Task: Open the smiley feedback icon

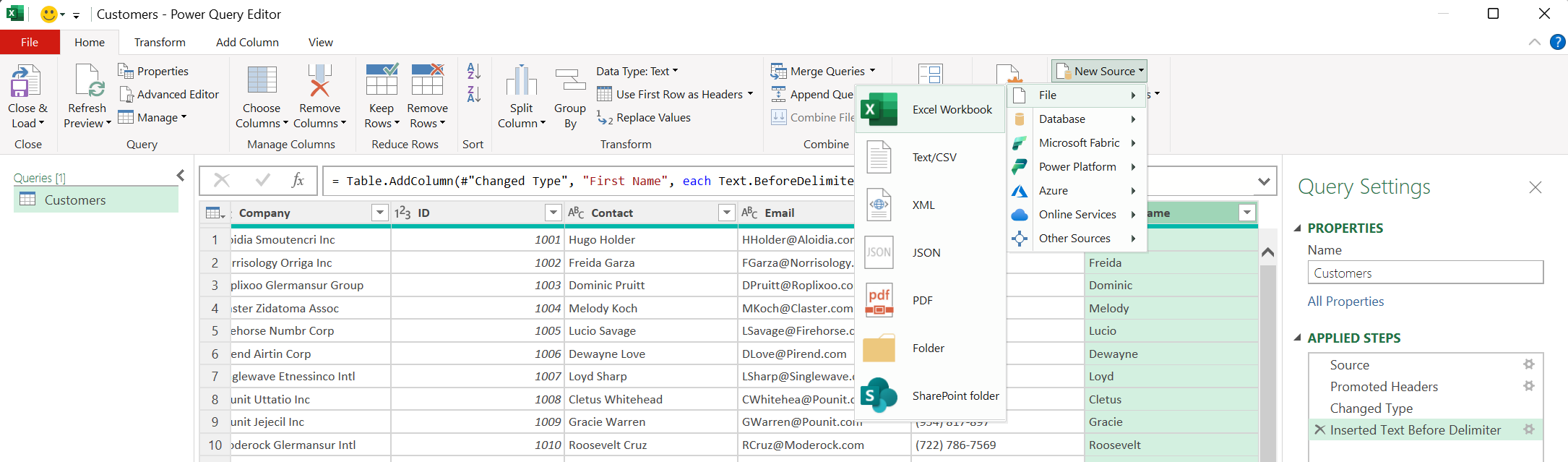Action: (49, 14)
